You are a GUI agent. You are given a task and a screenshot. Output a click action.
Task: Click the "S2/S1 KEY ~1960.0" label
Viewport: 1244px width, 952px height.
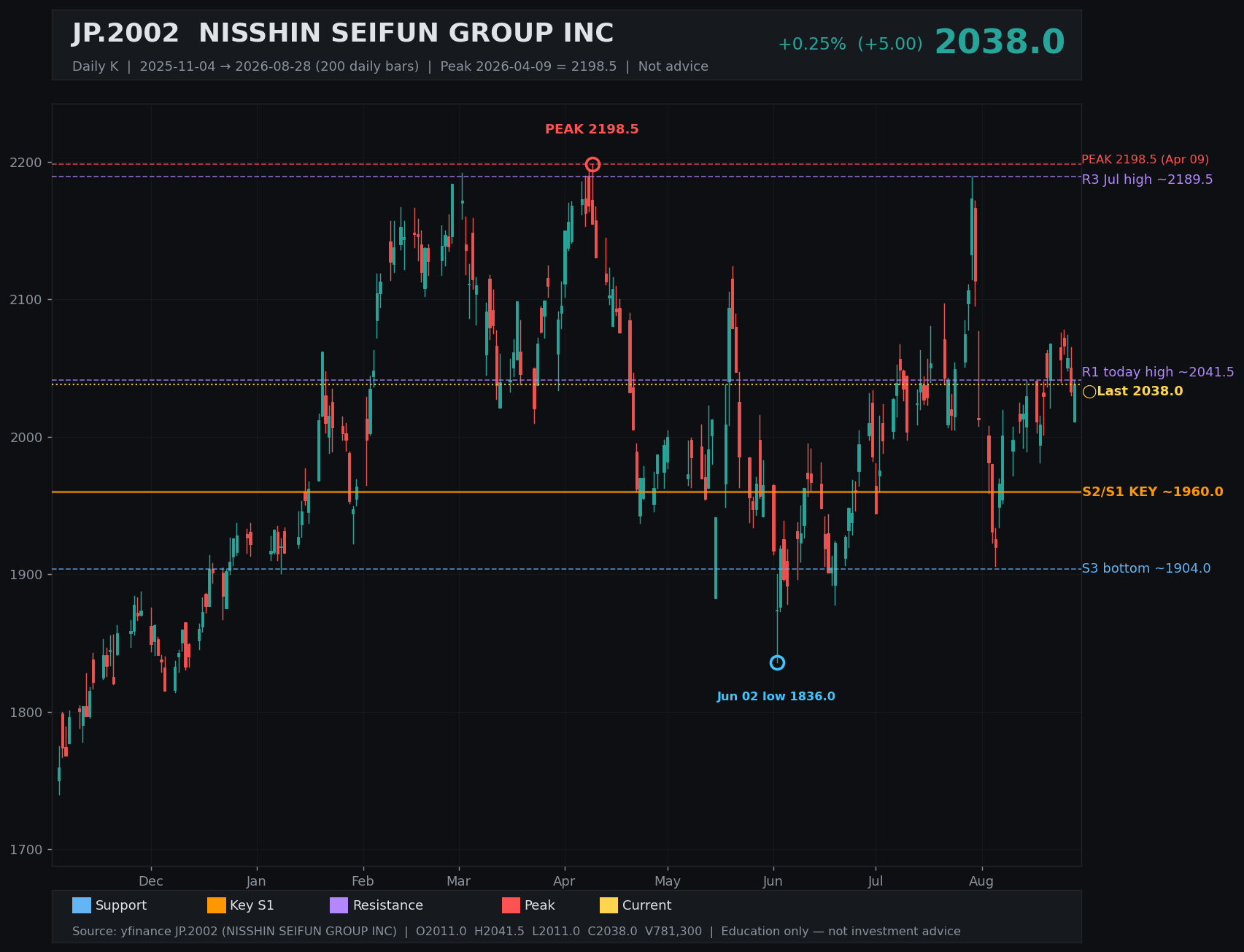tap(1152, 492)
